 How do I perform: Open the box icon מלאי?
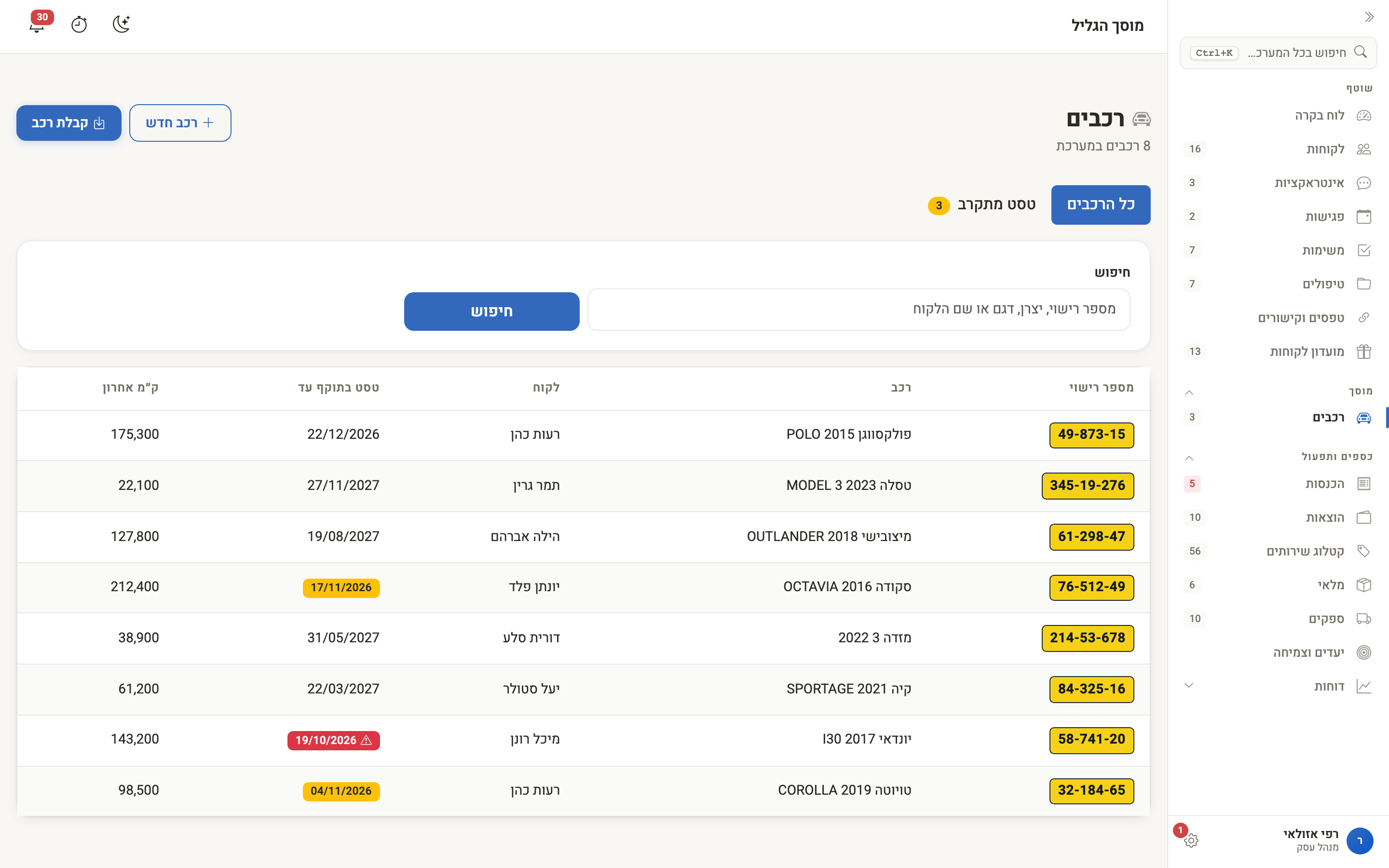tap(1364, 585)
